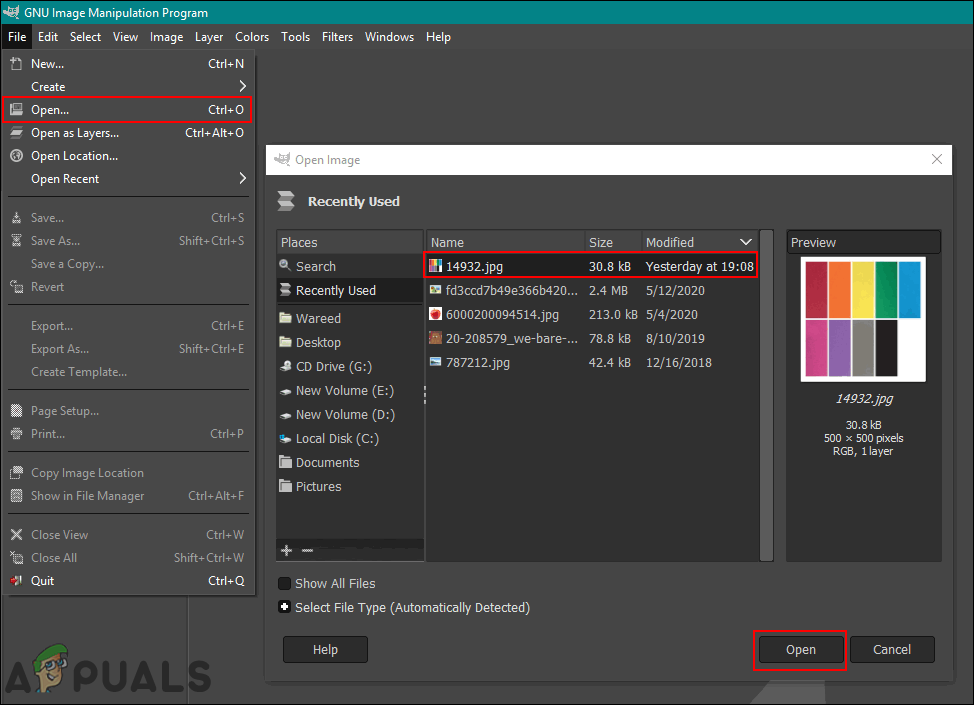Expand the Create submenu
This screenshot has height=705, width=974.
(x=242, y=87)
